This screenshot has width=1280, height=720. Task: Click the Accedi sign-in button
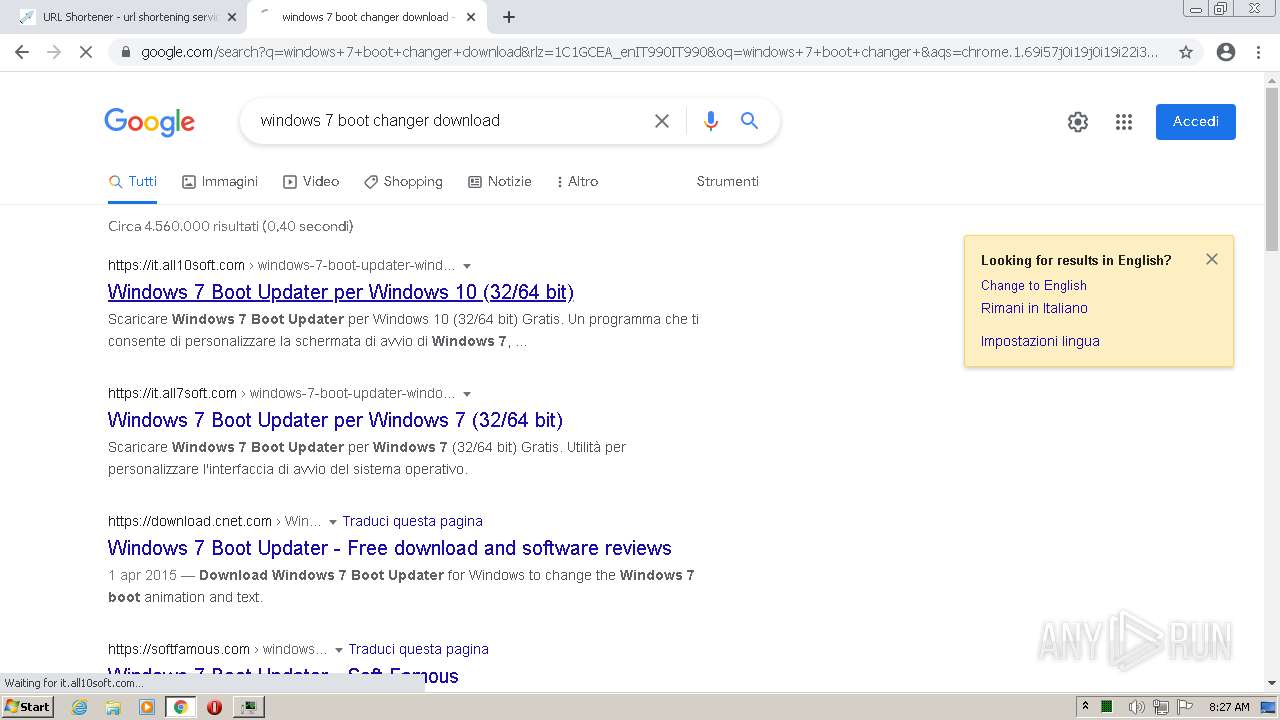tap(1196, 122)
